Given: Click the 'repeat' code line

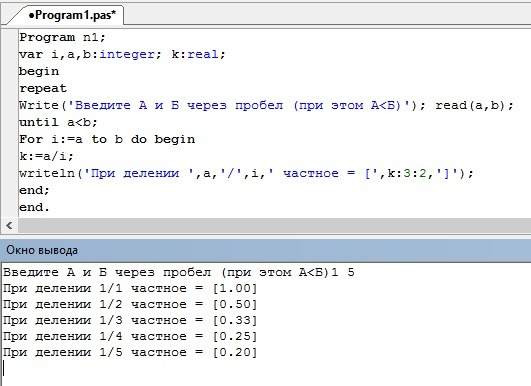Looking at the screenshot, I should click(43, 89).
